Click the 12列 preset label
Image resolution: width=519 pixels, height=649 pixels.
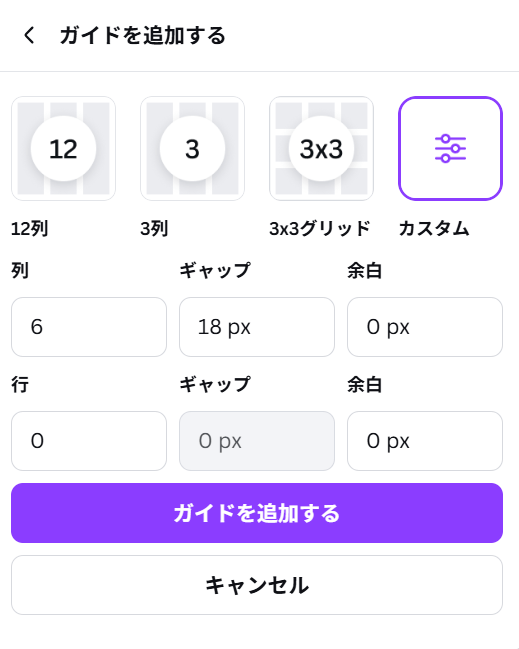[30, 228]
